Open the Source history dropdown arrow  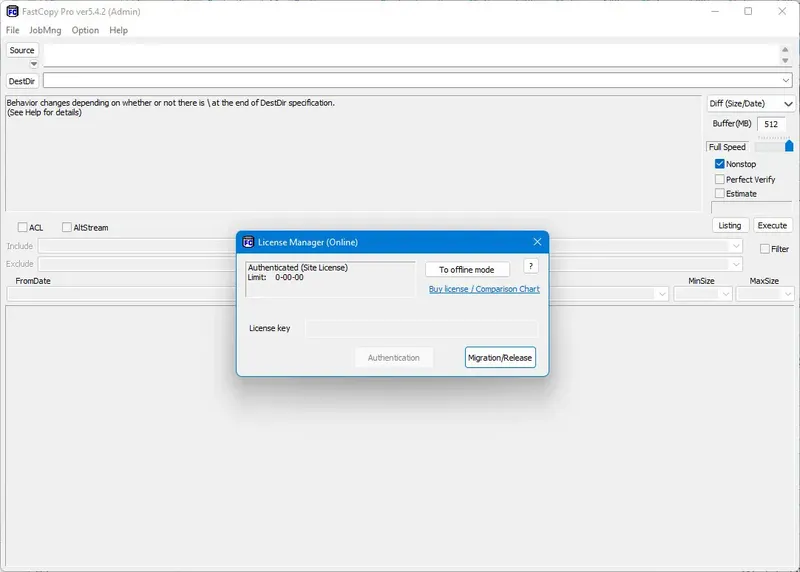coord(34,64)
